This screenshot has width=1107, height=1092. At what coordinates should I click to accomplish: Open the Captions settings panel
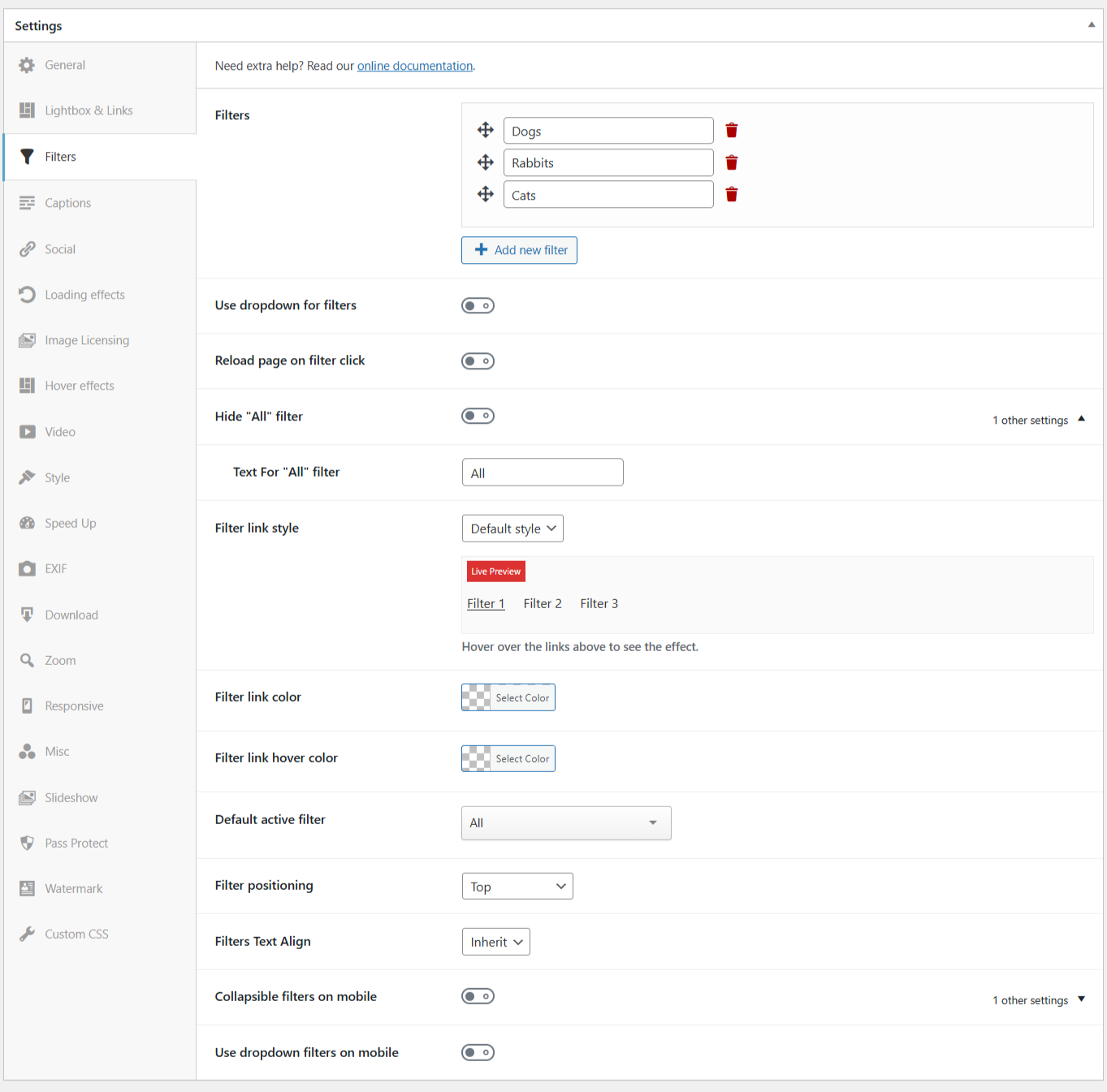tap(67, 203)
